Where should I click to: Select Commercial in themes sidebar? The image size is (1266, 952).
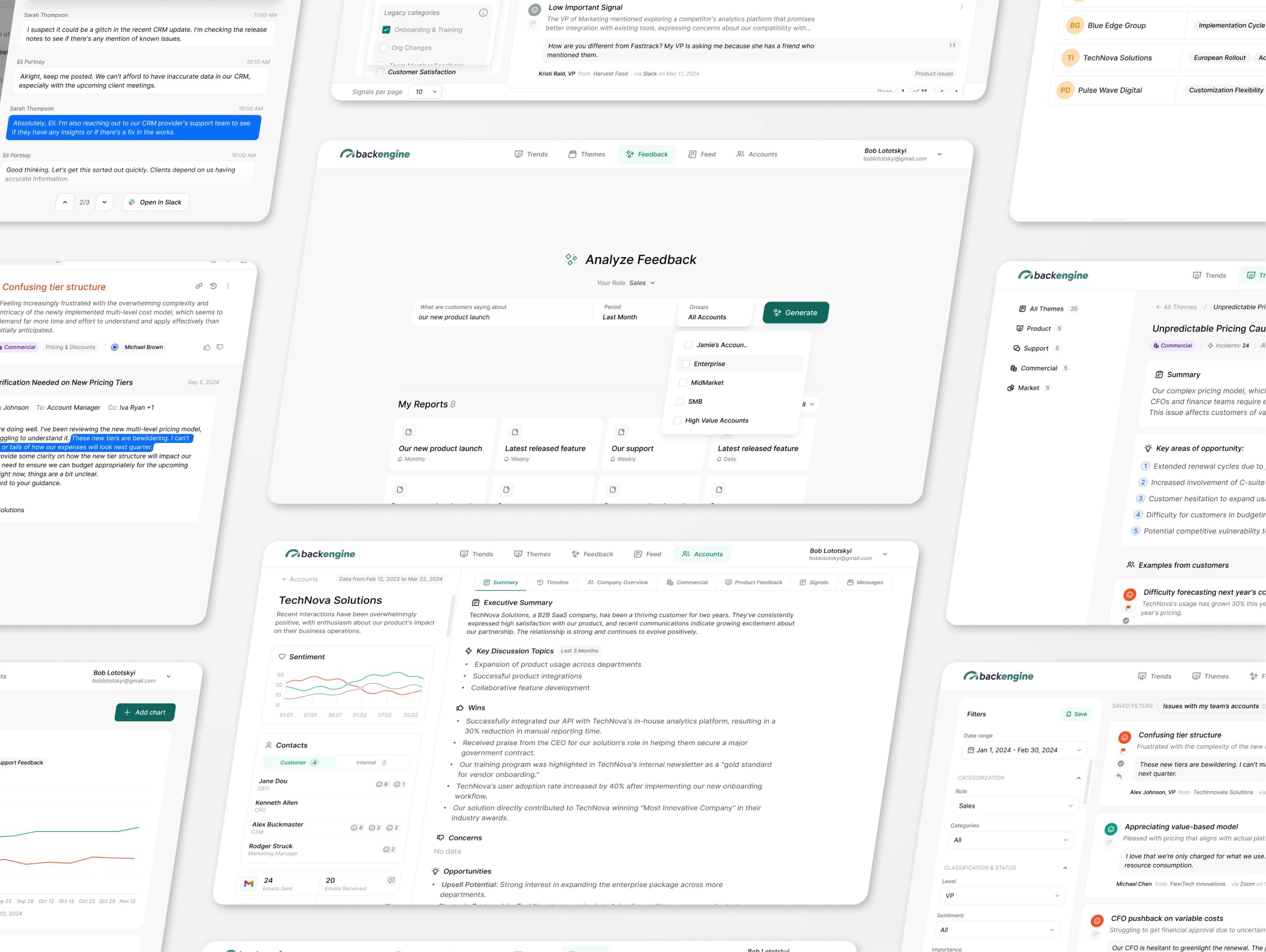pyautogui.click(x=1038, y=368)
